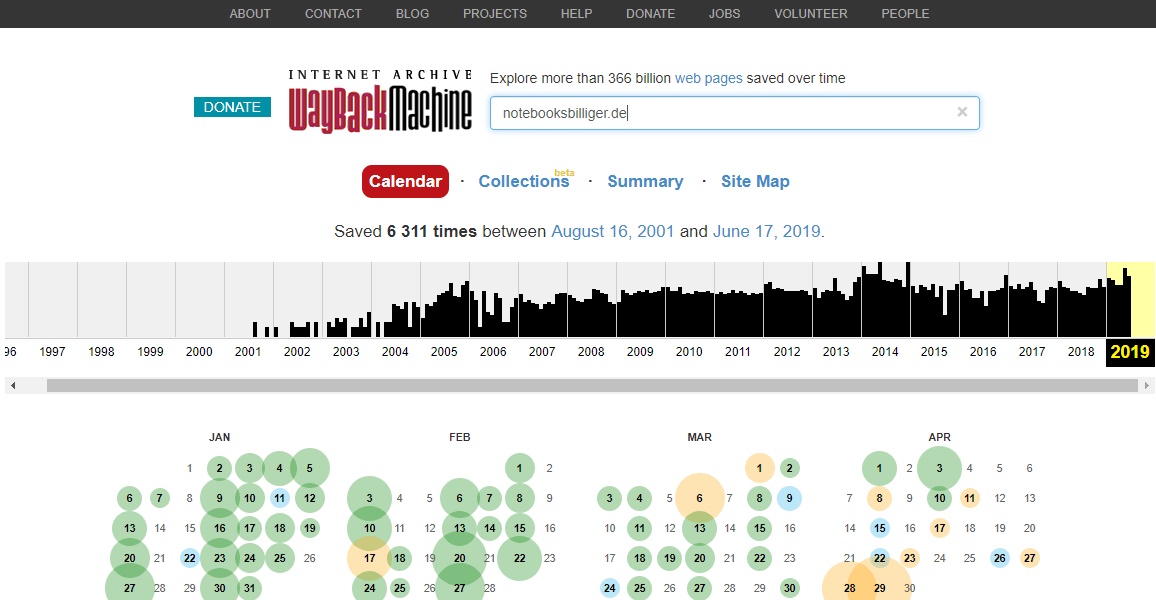The image size is (1156, 600).
Task: Open the April 28 orange snapshot bubble
Action: 849,588
